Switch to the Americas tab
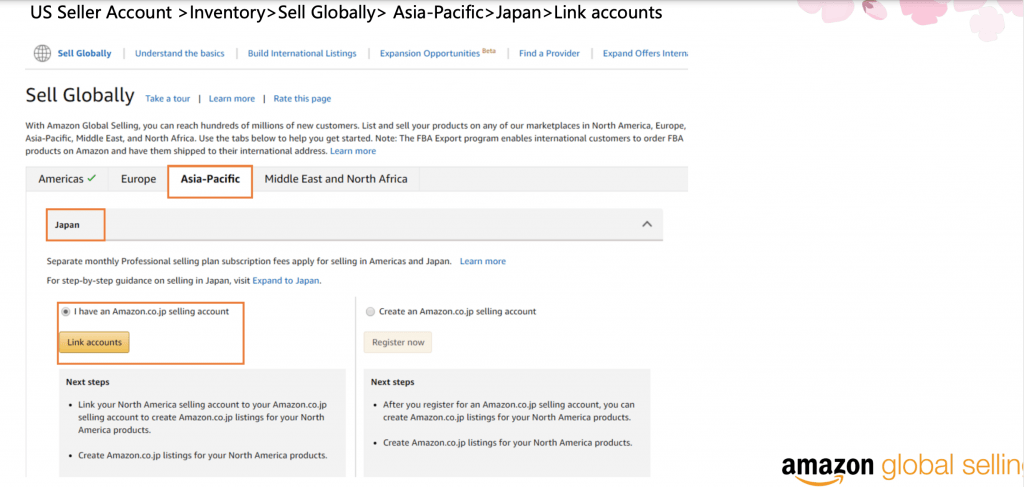This screenshot has width=1024, height=487. click(67, 179)
